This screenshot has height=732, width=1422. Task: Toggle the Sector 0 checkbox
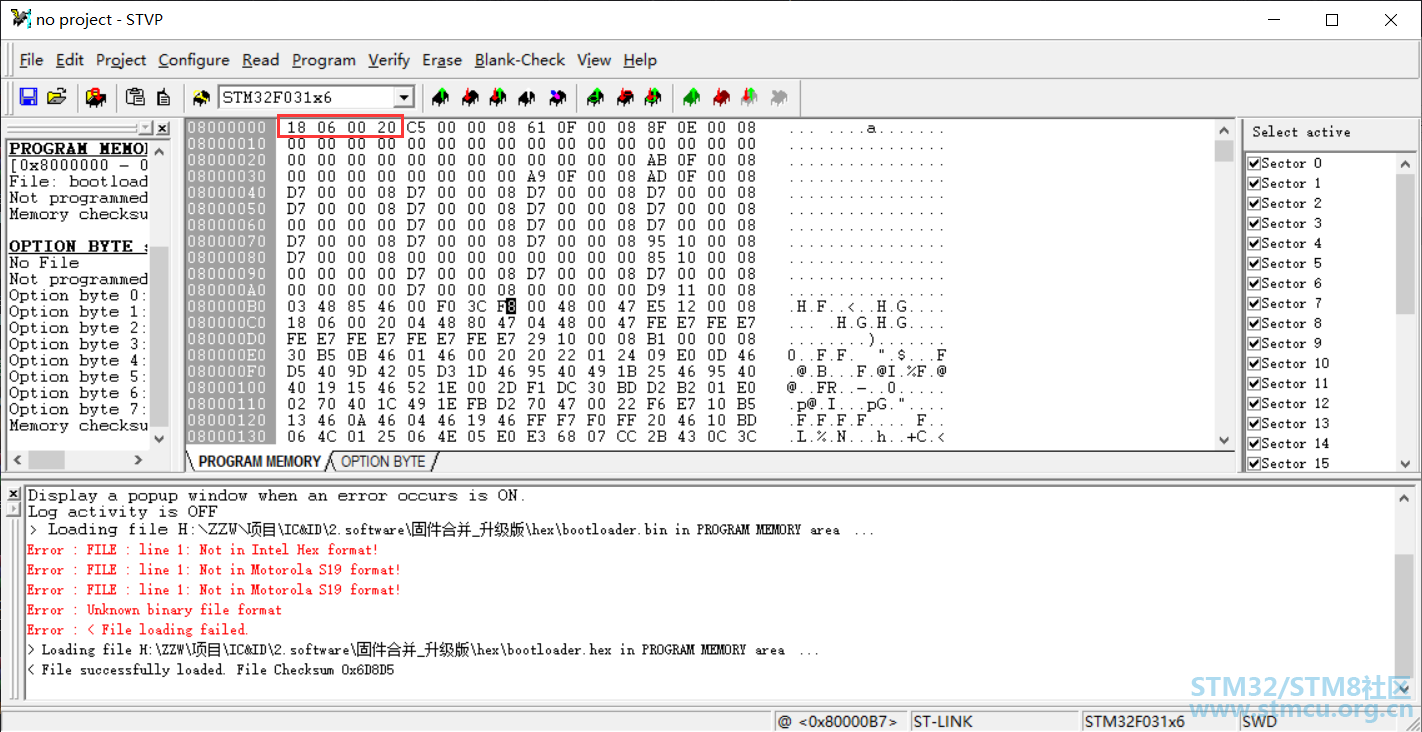[x=1254, y=163]
